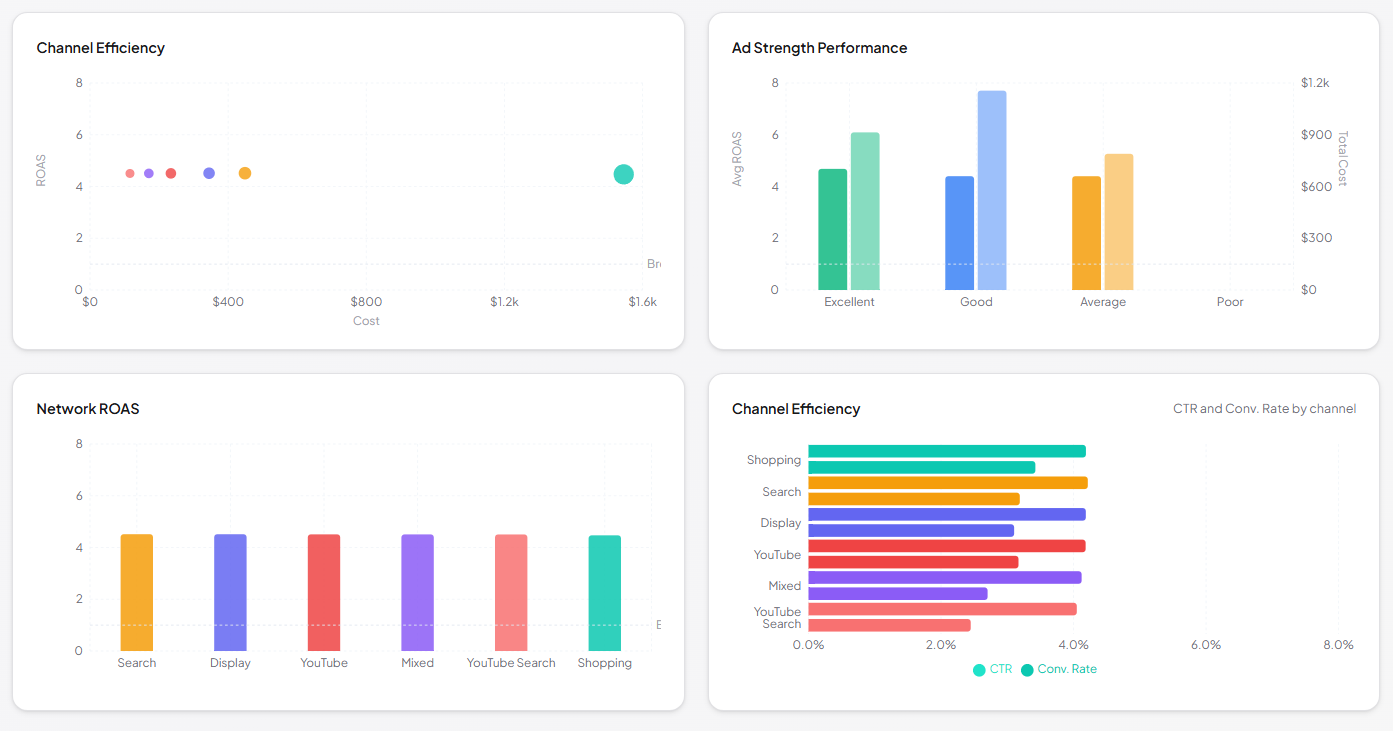Click the Total Cost axis title
The width and height of the screenshot is (1393, 731).
(1343, 159)
